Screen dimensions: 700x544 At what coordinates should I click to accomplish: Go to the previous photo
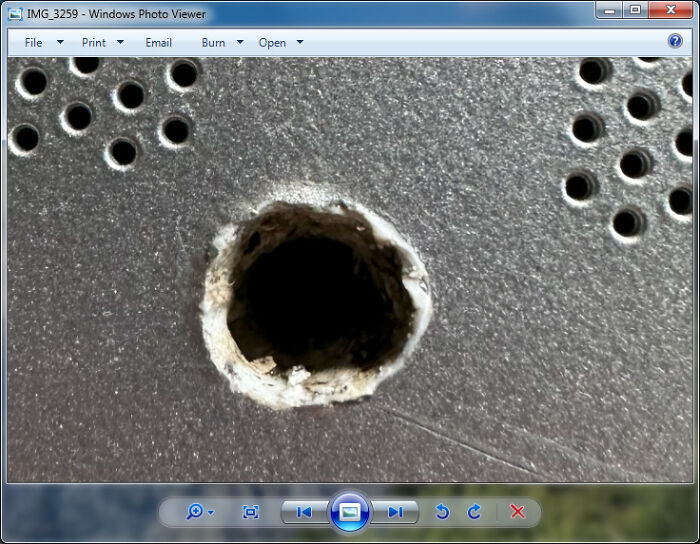tap(304, 512)
